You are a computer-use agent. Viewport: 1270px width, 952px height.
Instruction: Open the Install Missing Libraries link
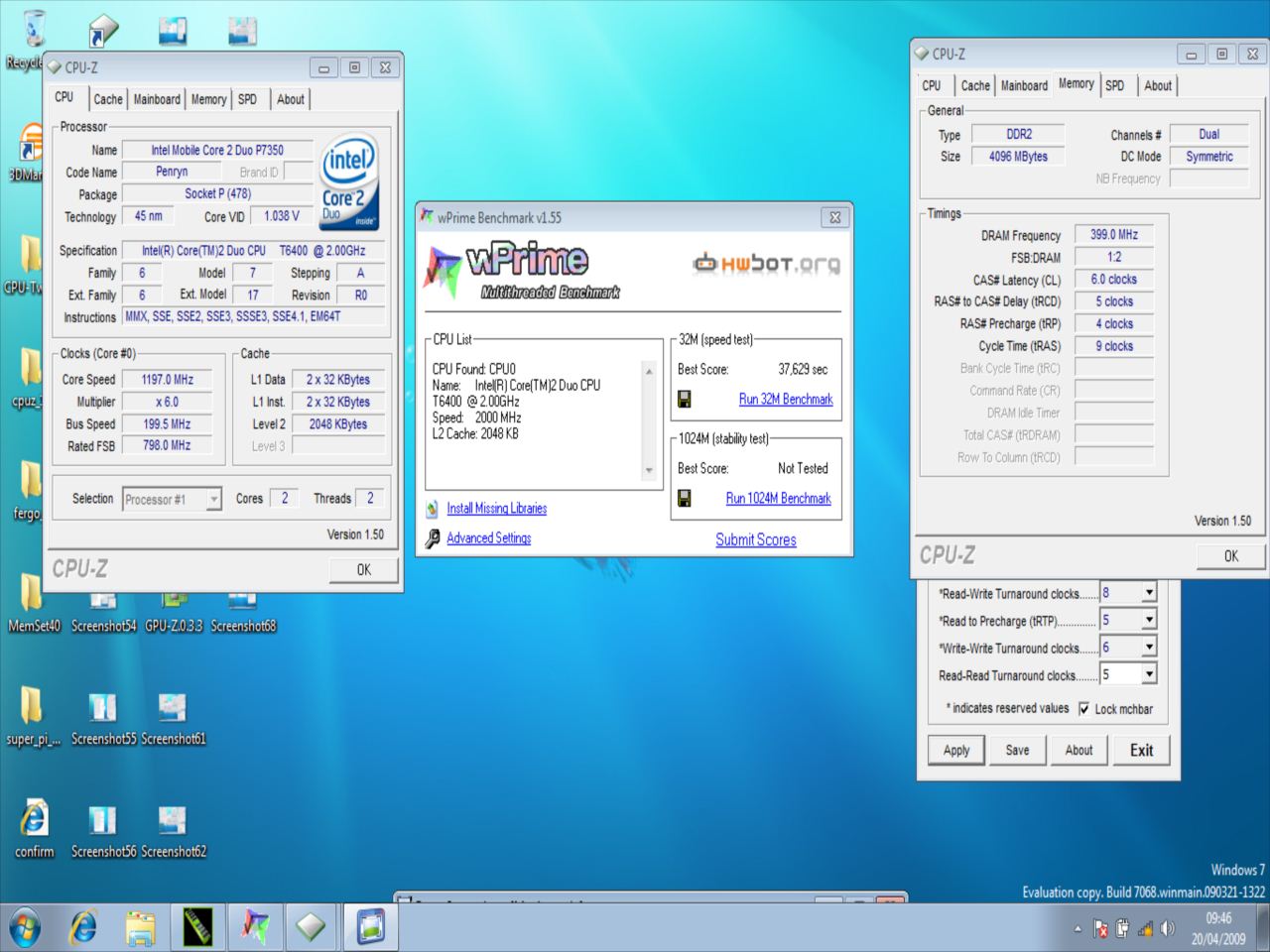point(497,508)
